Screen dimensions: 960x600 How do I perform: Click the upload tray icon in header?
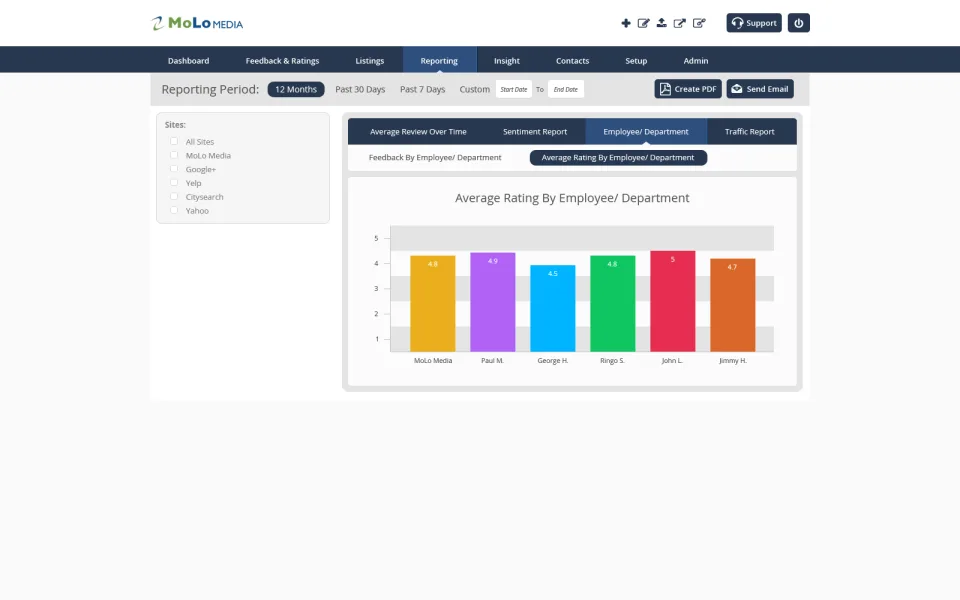click(x=662, y=23)
